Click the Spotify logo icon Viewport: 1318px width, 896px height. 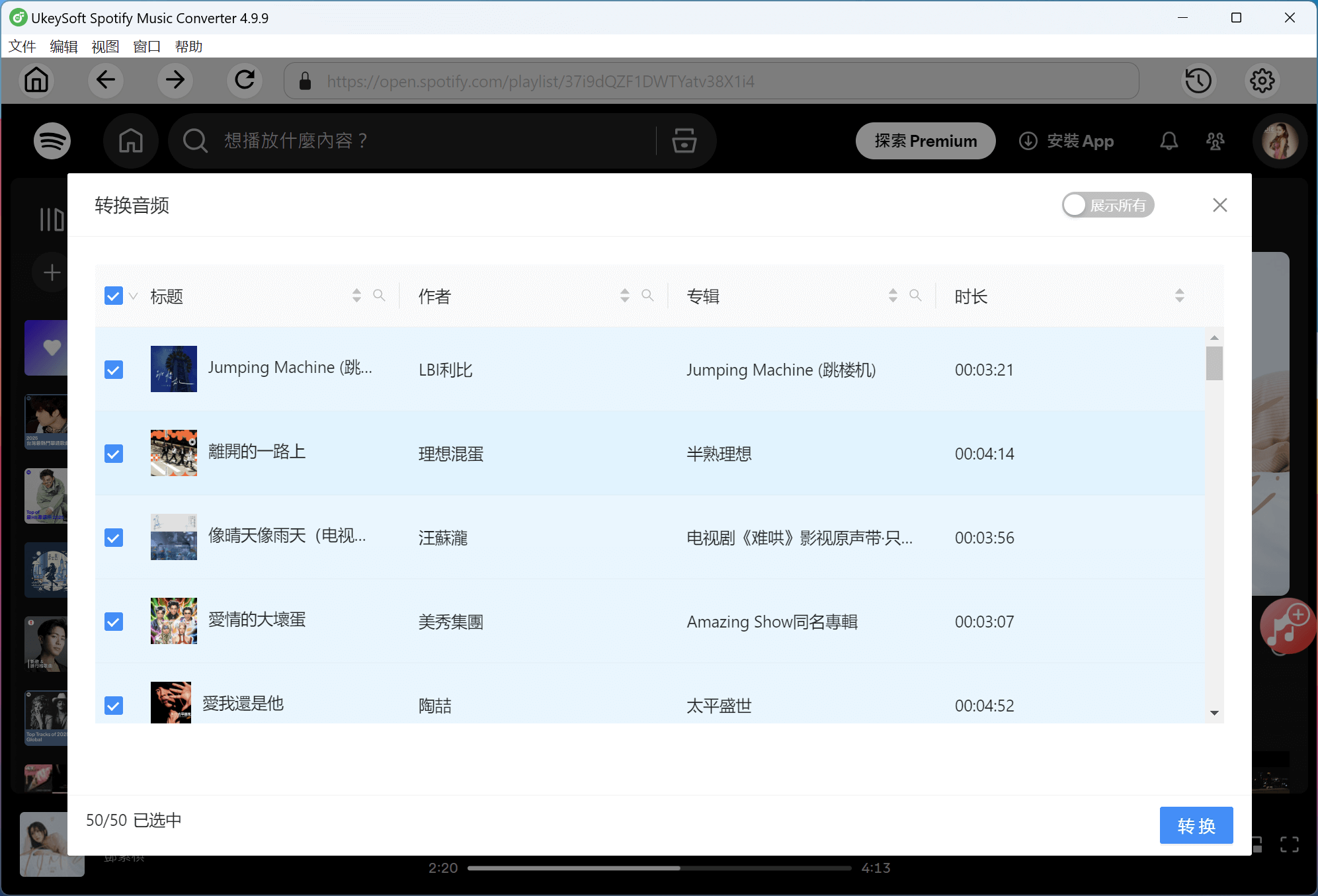pos(52,141)
